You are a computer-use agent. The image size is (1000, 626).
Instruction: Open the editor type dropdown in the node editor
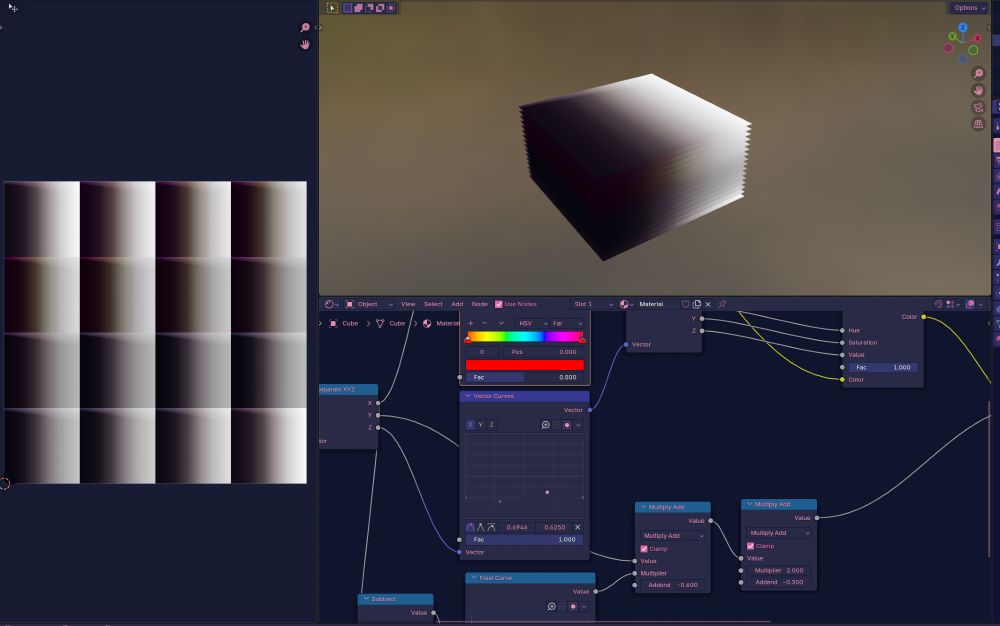[x=332, y=304]
